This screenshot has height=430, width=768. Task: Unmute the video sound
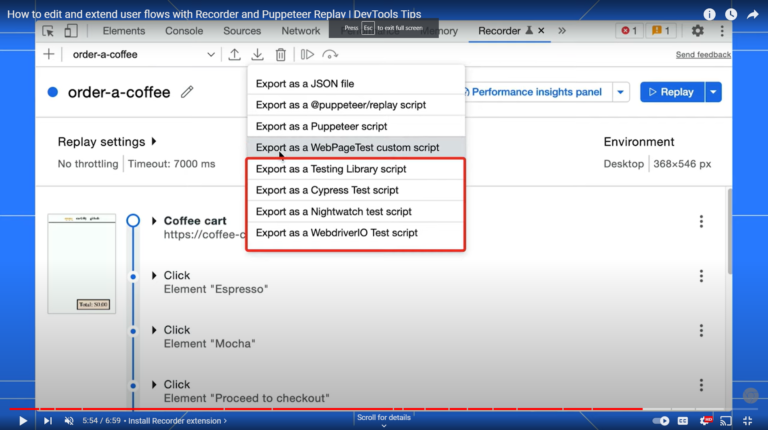[69, 421]
